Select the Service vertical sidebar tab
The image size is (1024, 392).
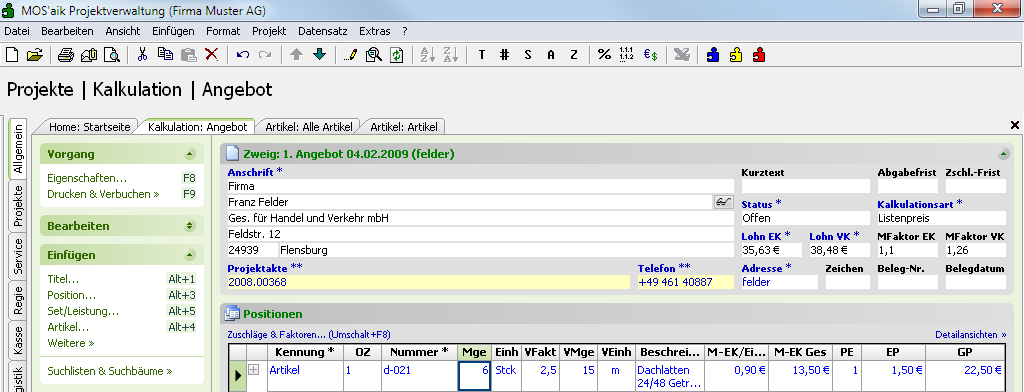(x=18, y=256)
